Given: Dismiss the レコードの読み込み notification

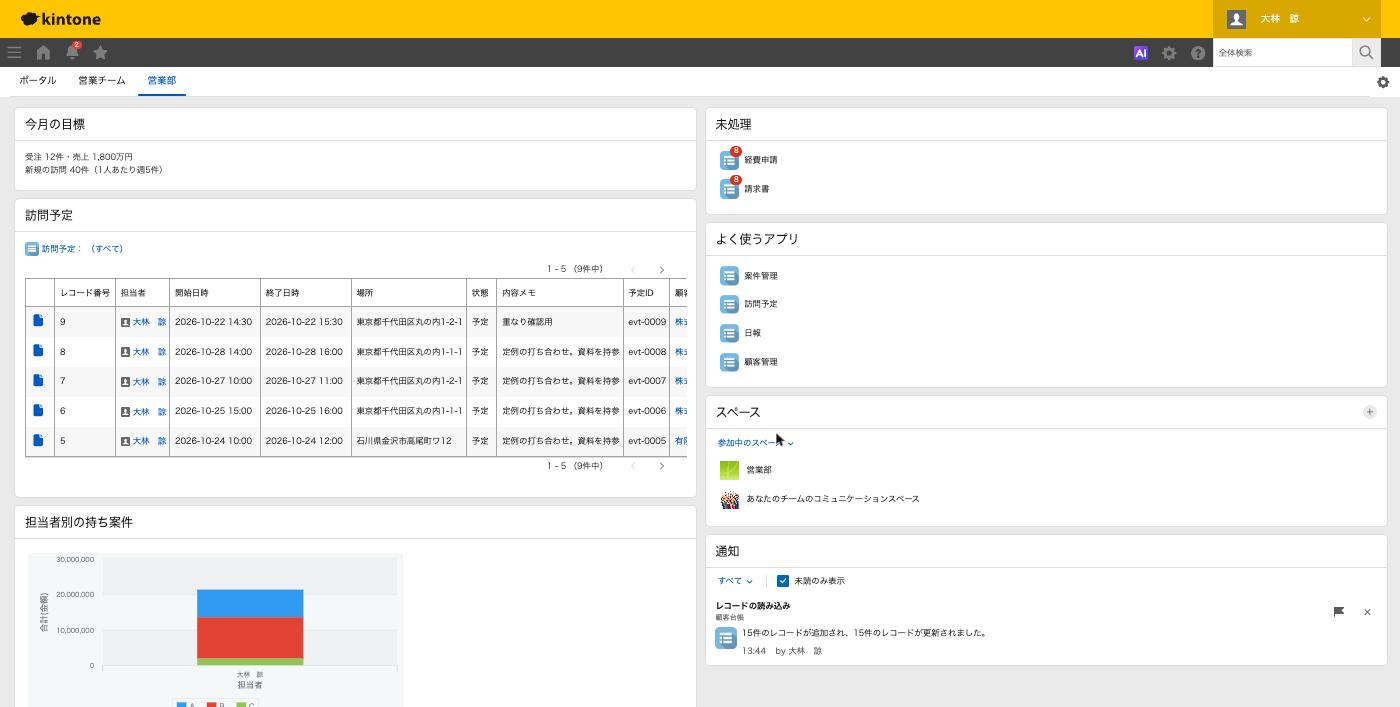Looking at the screenshot, I should coord(1367,612).
